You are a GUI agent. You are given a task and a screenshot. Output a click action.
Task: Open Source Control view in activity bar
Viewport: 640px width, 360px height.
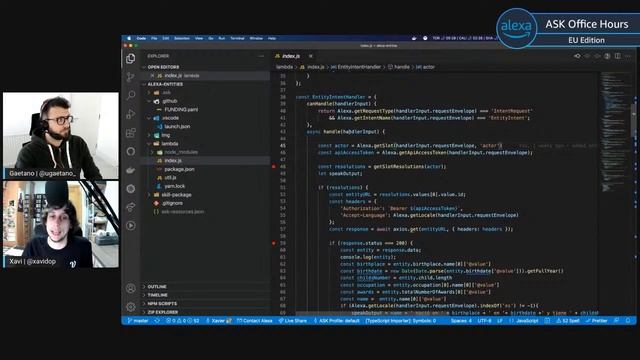pyautogui.click(x=131, y=77)
